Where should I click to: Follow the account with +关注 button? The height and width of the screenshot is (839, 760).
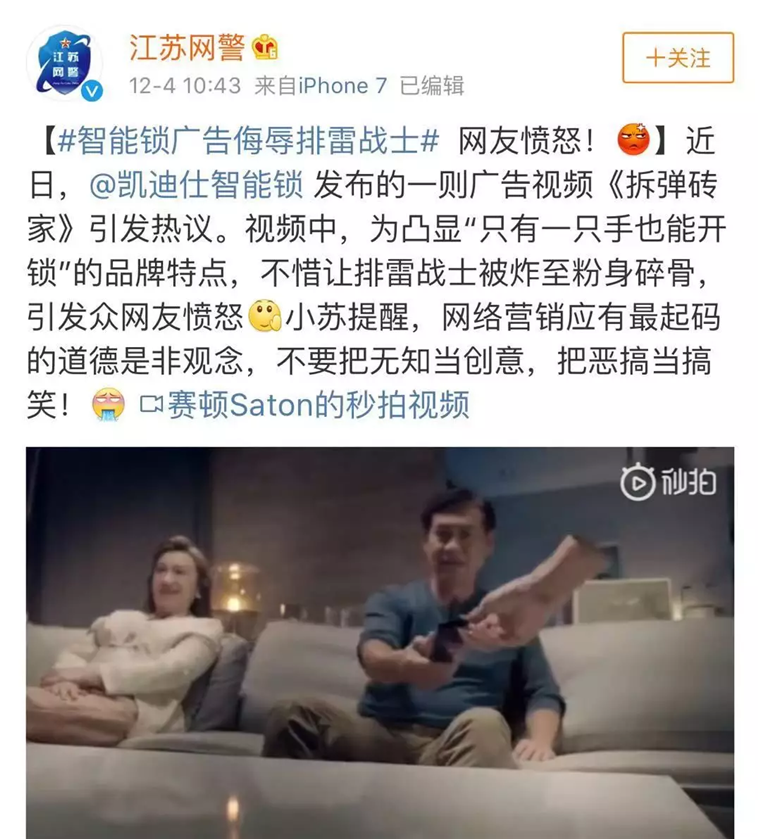pyautogui.click(x=678, y=58)
